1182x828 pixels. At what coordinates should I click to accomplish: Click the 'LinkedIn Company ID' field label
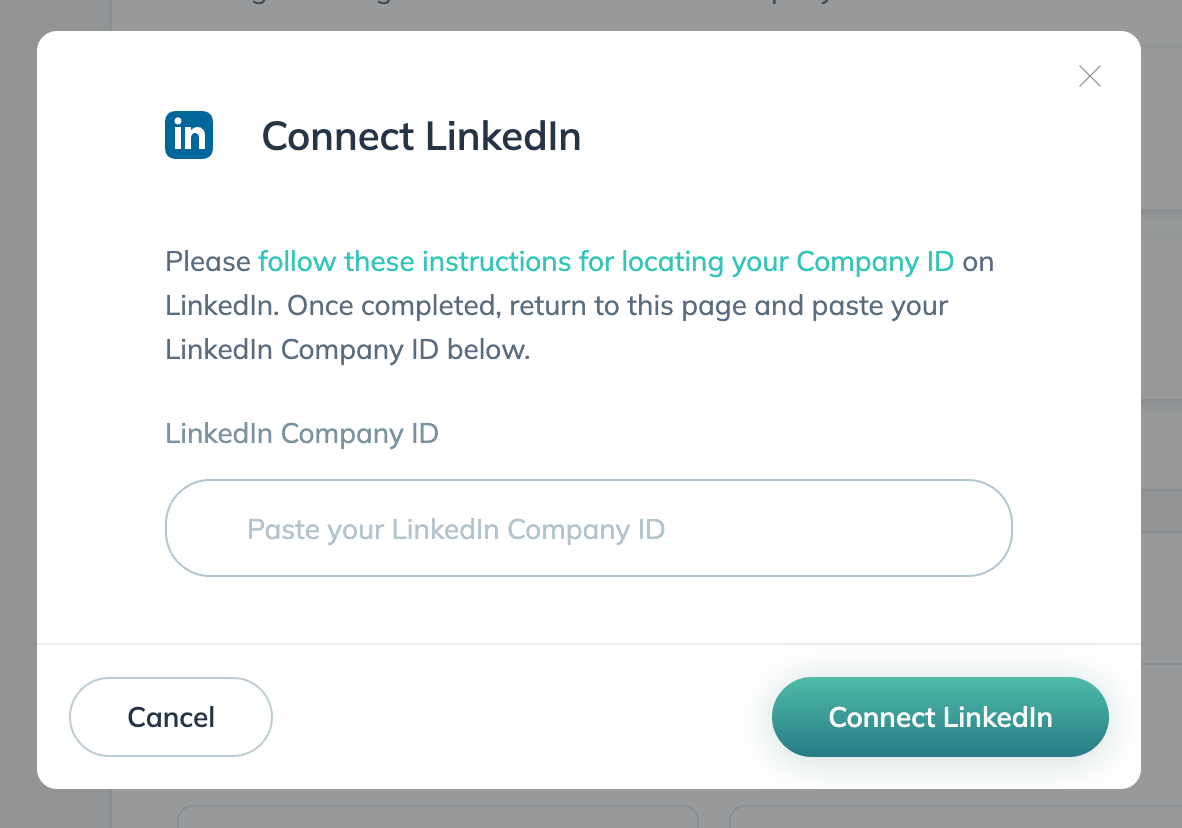coord(302,434)
